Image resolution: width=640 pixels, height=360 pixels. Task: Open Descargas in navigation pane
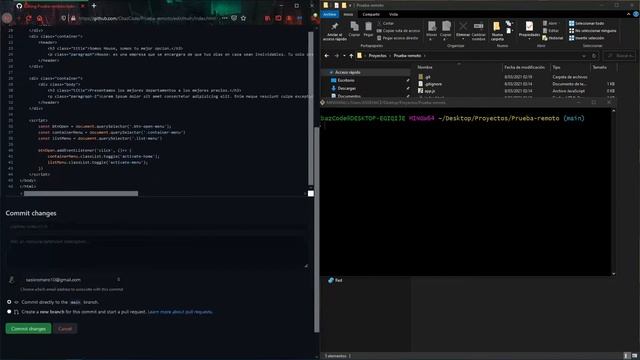click(347, 88)
